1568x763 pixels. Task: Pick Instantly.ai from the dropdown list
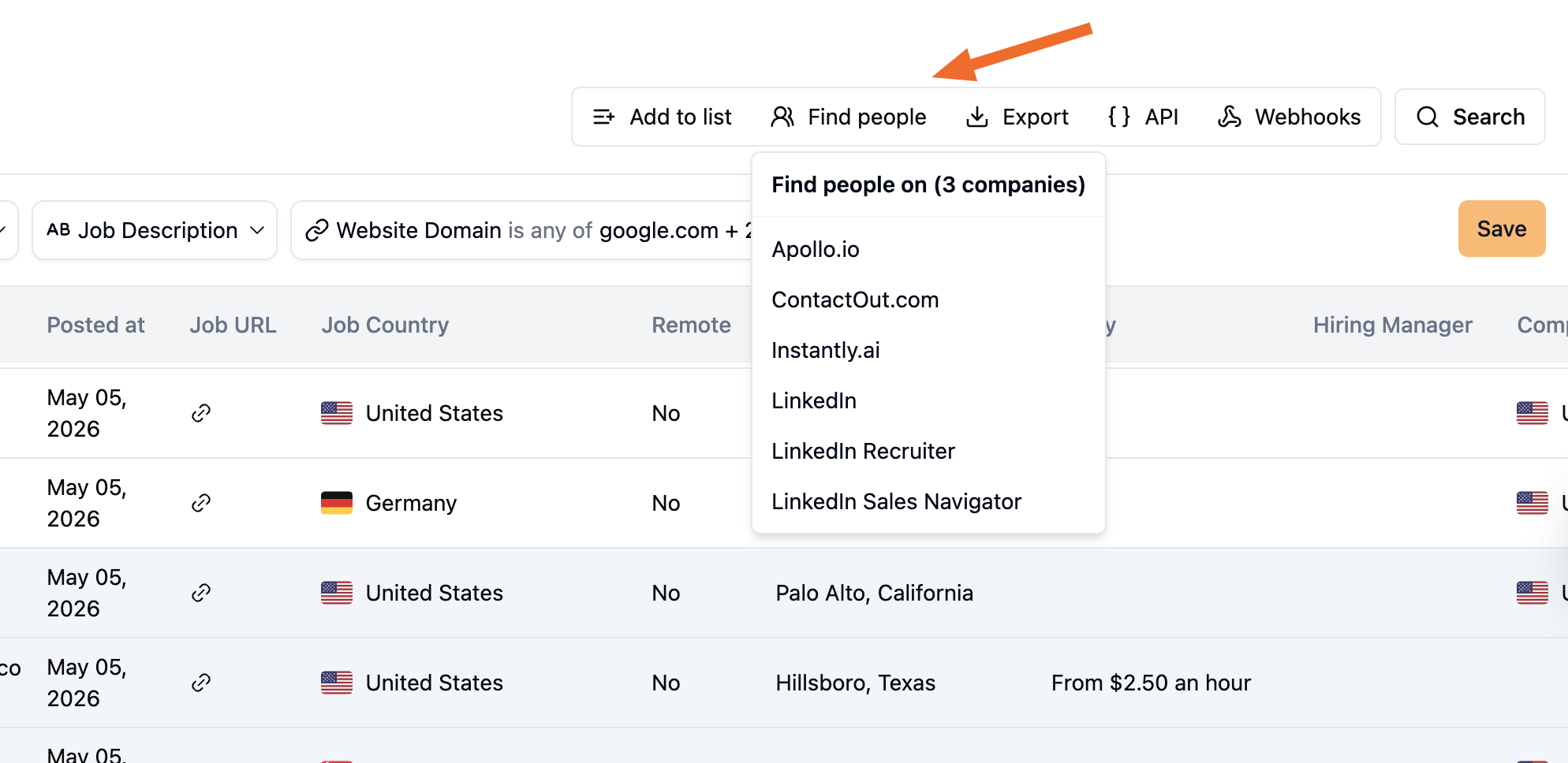826,350
